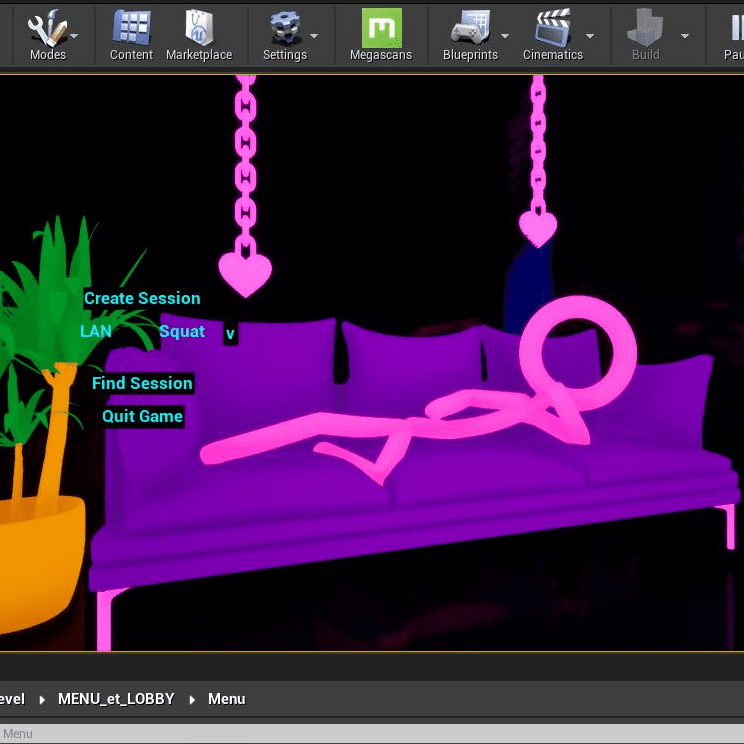Expand the Settings dropdown arrow
This screenshot has height=744, width=744.
click(x=314, y=35)
